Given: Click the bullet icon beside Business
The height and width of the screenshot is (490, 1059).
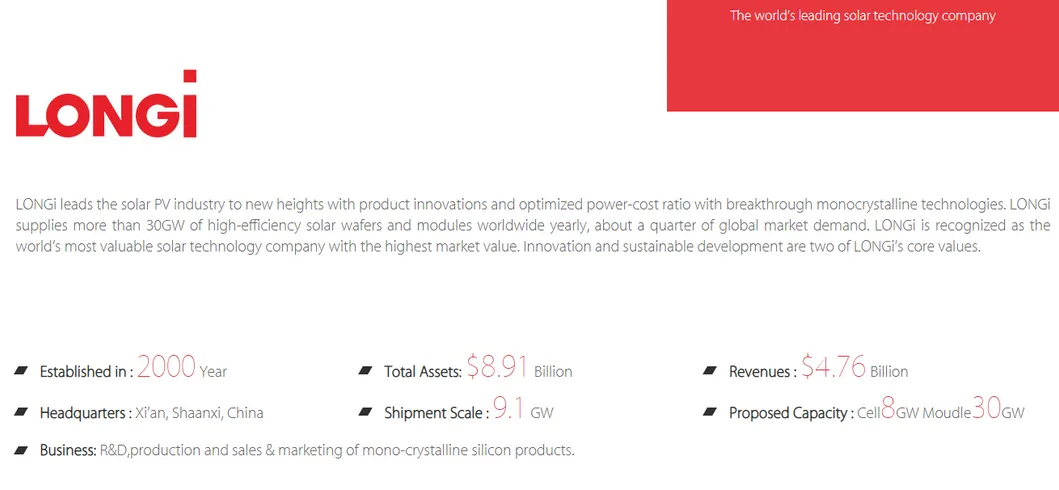Looking at the screenshot, I should point(21,450).
